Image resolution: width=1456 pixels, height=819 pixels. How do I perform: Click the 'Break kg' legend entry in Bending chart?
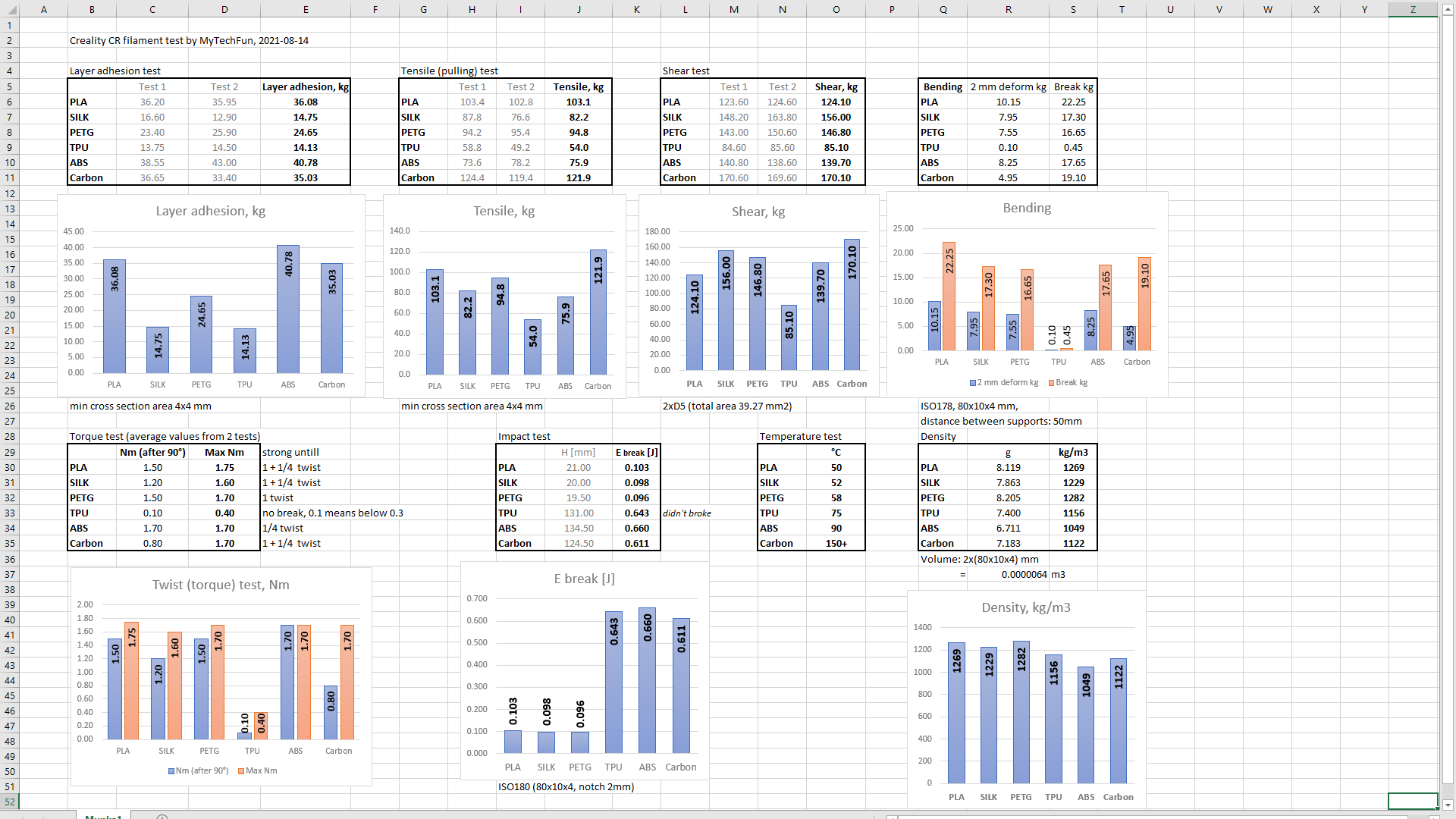pos(1068,383)
